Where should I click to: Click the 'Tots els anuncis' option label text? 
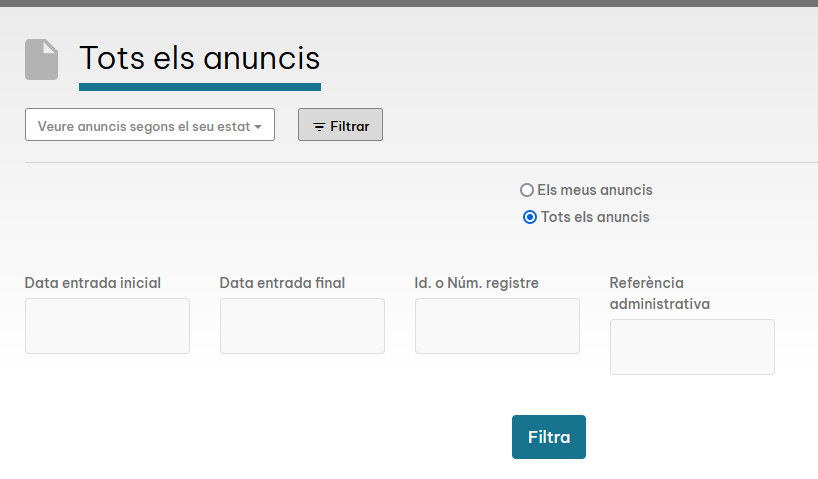[595, 217]
